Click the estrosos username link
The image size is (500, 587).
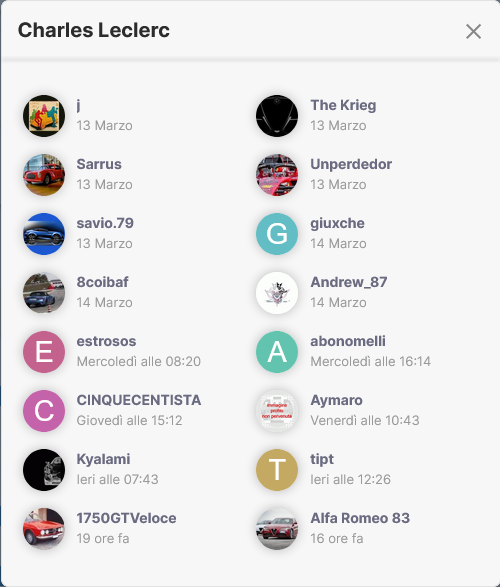click(x=106, y=341)
